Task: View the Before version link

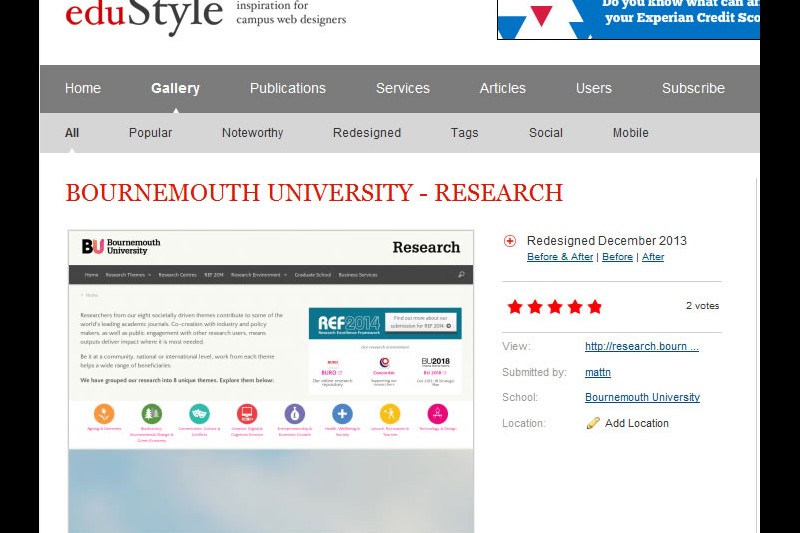Action: click(617, 257)
